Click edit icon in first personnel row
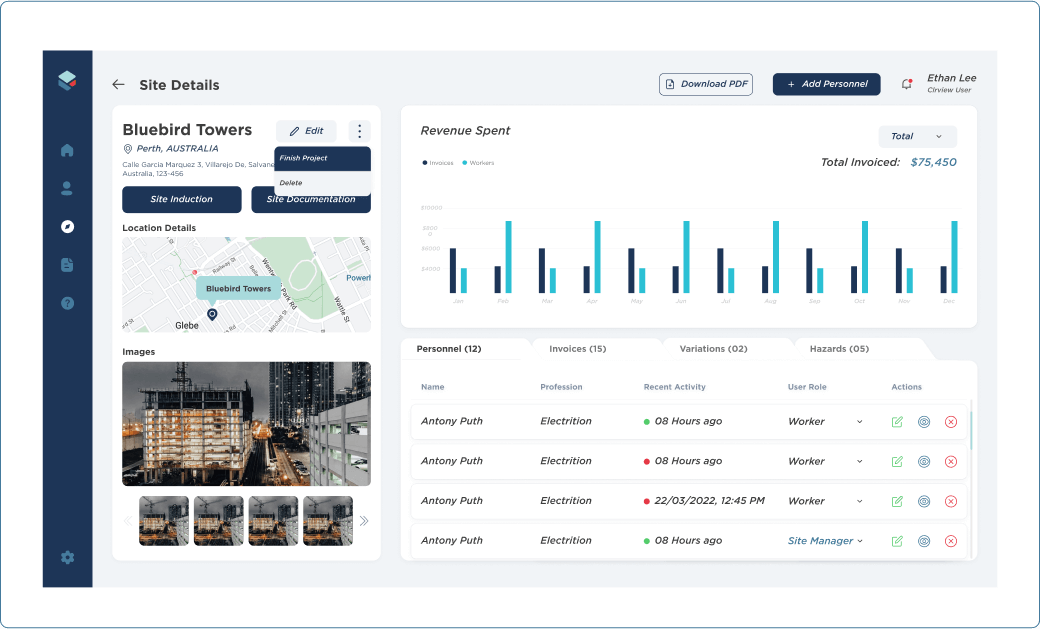This screenshot has height=629, width=1040. click(x=897, y=422)
